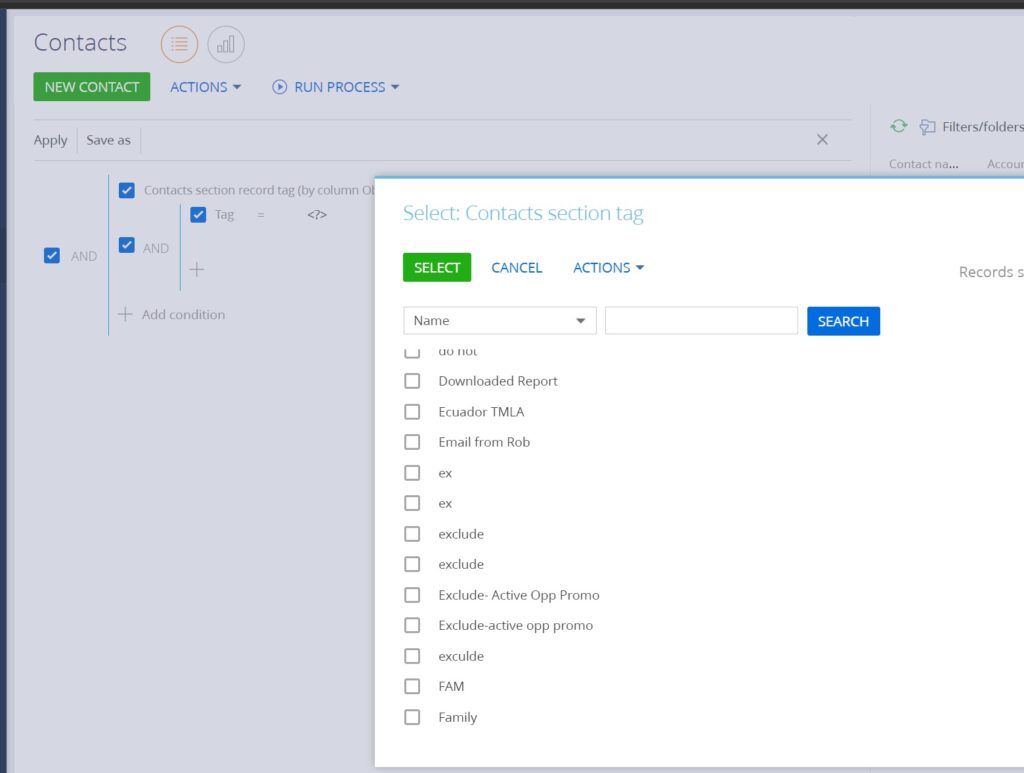
Task: Click Family tag name
Action: point(458,717)
